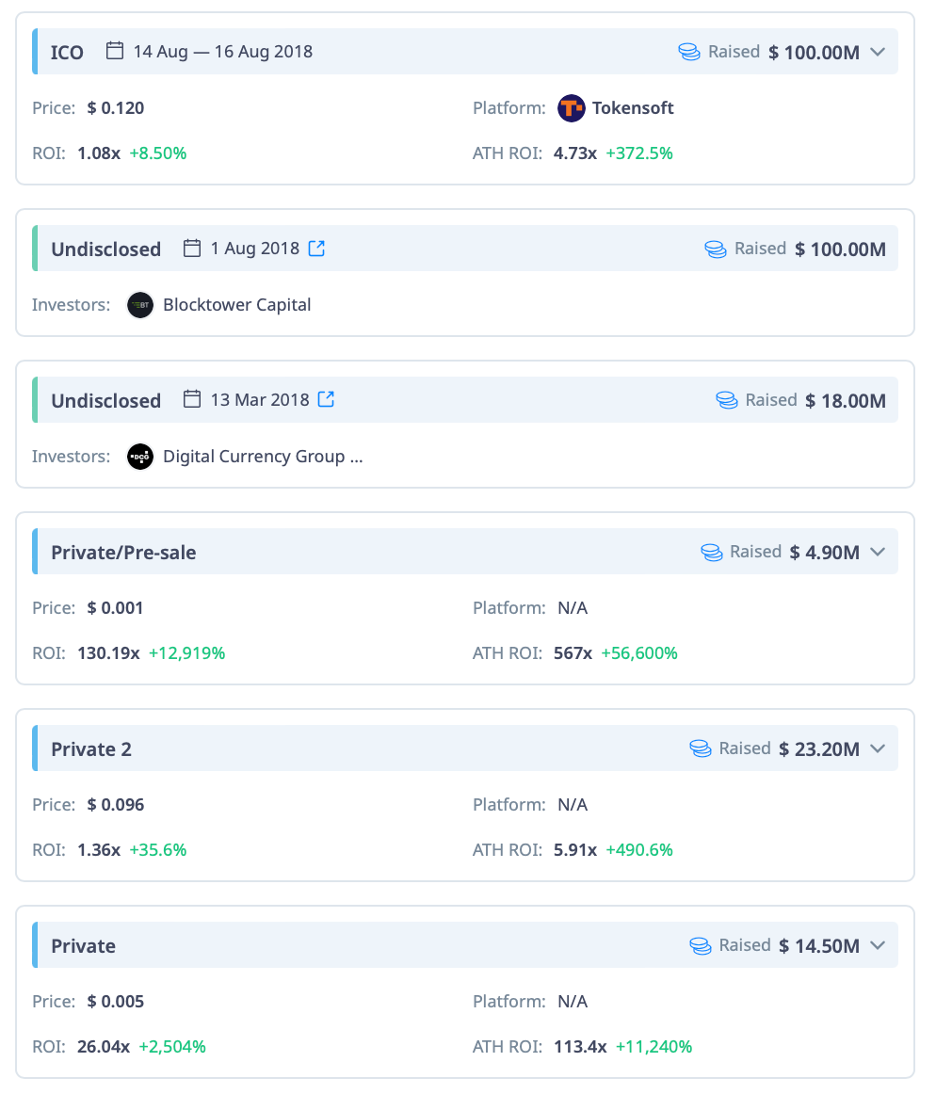Click the Tokensoft platform logo
The width and height of the screenshot is (936, 1094).
[571, 108]
